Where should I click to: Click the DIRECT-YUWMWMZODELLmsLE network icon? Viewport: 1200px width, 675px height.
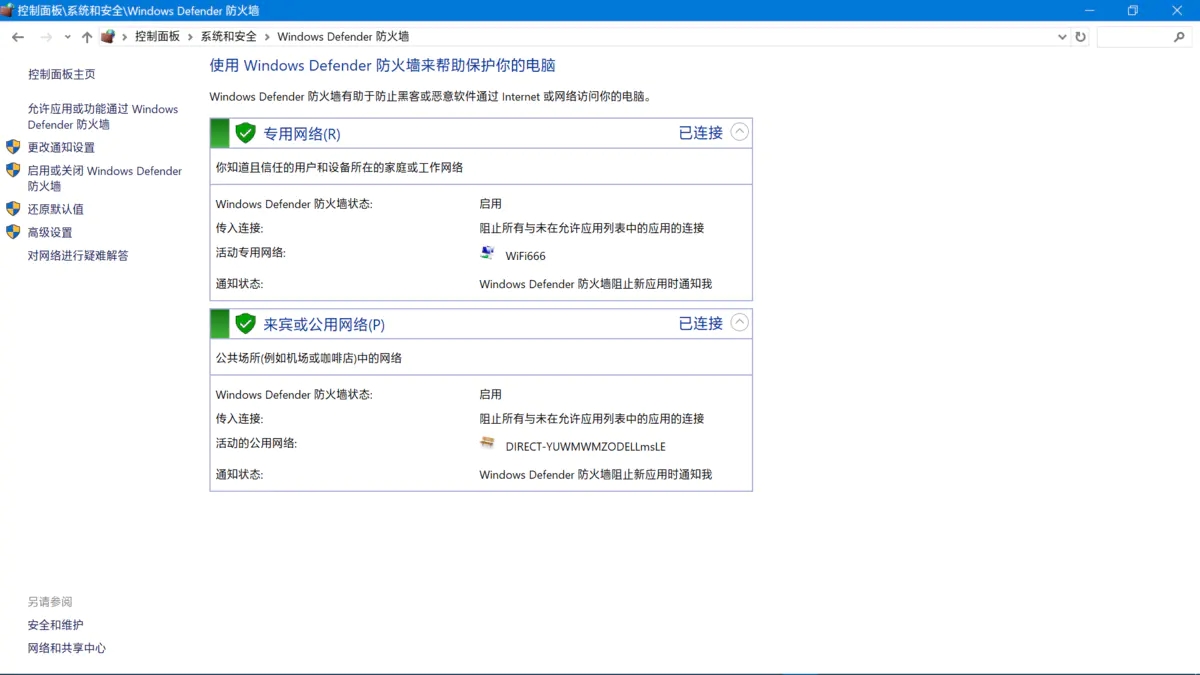(x=486, y=442)
